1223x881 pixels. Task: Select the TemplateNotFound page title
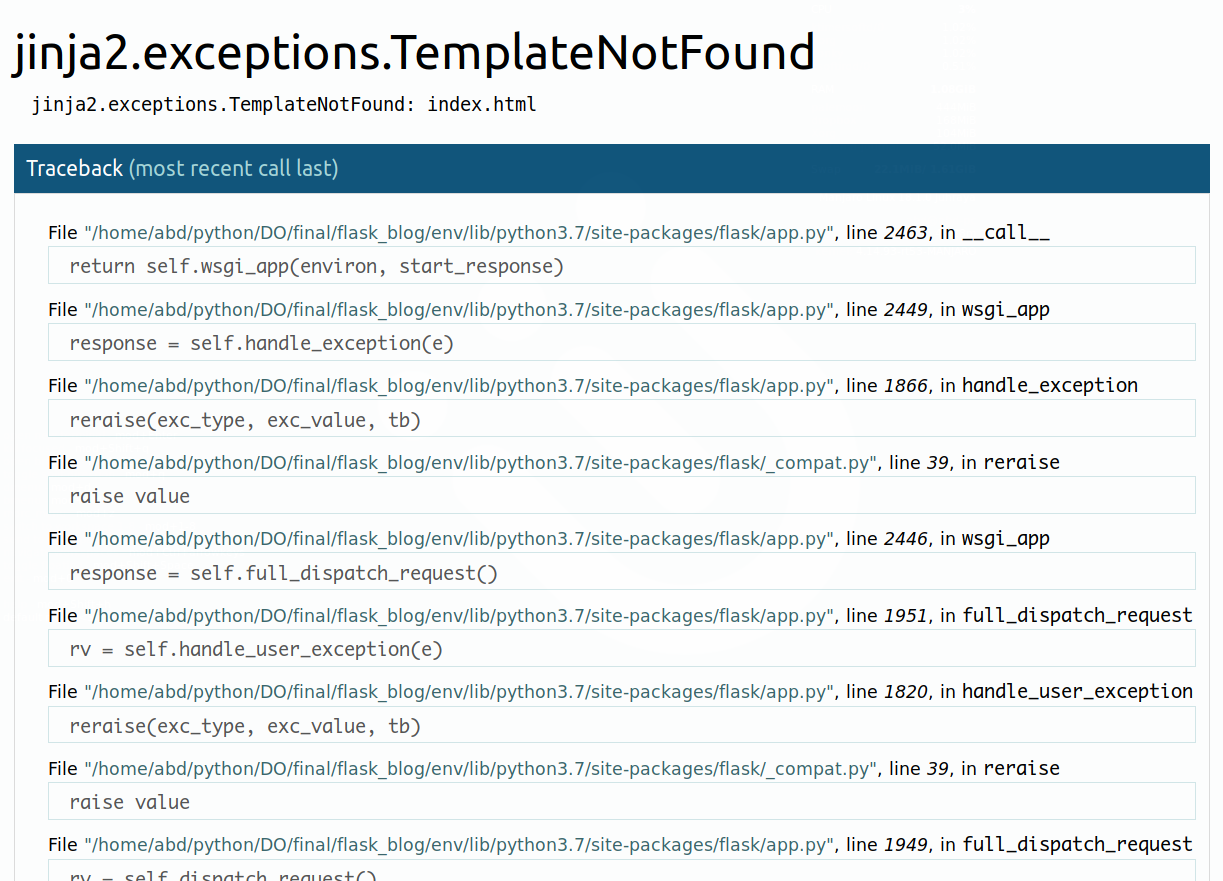[x=414, y=52]
